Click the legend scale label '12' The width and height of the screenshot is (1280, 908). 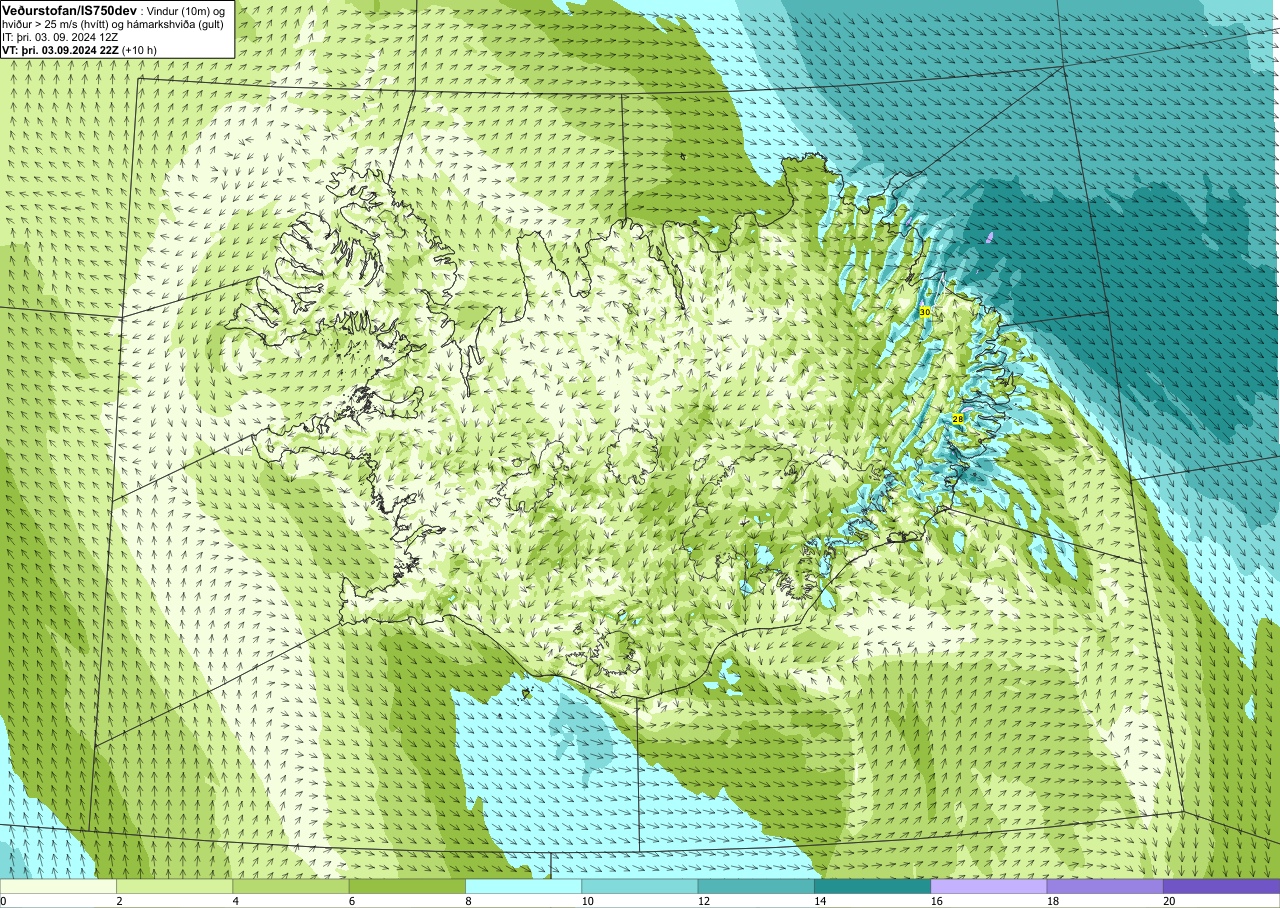pos(704,901)
